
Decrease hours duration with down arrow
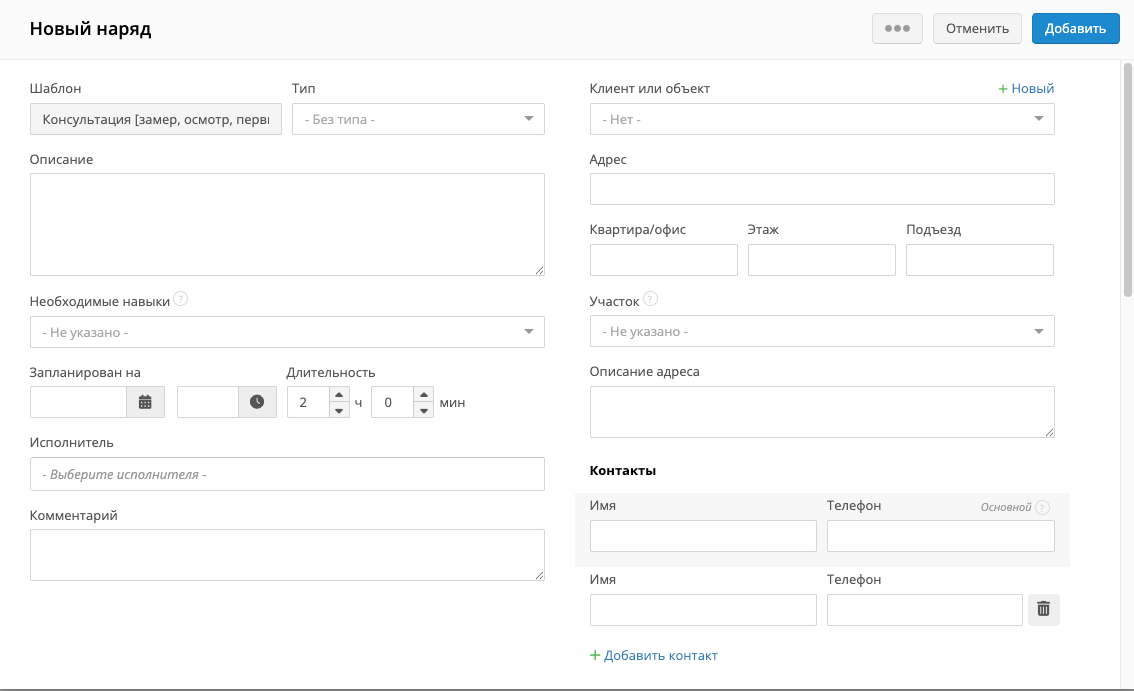[x=339, y=410]
